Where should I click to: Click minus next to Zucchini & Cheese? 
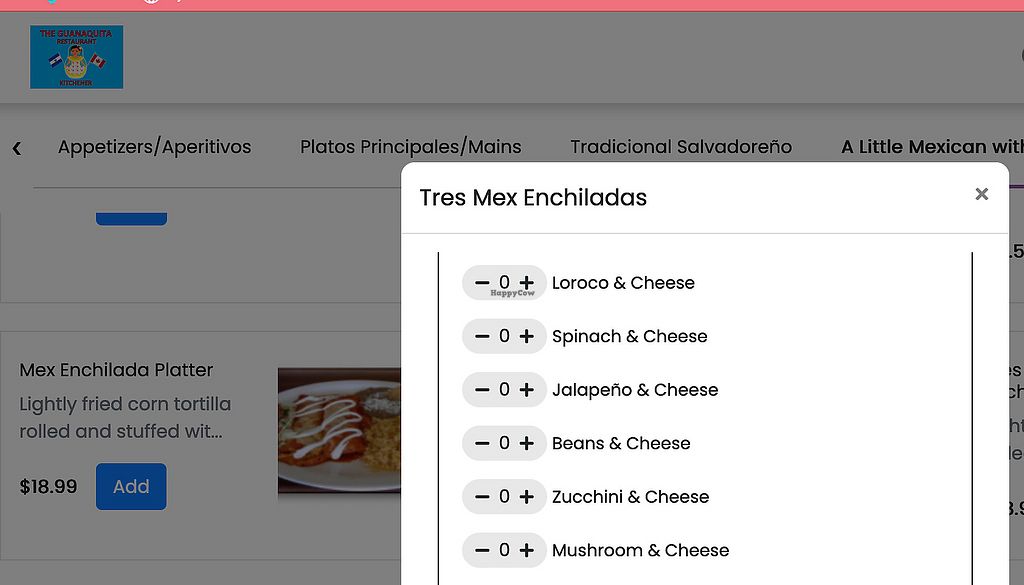click(482, 497)
